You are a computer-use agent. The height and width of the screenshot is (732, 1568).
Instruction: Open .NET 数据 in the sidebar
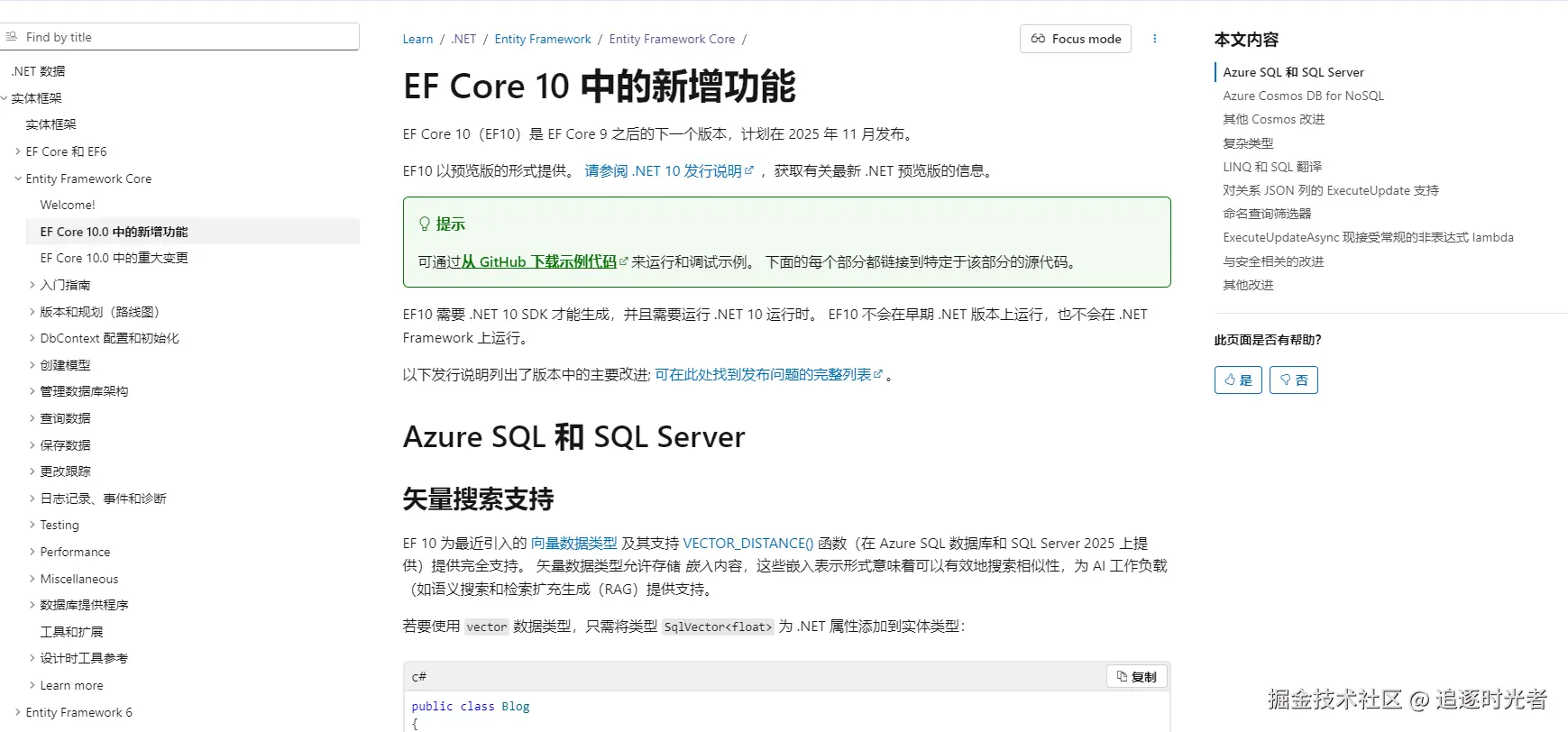pyautogui.click(x=38, y=71)
